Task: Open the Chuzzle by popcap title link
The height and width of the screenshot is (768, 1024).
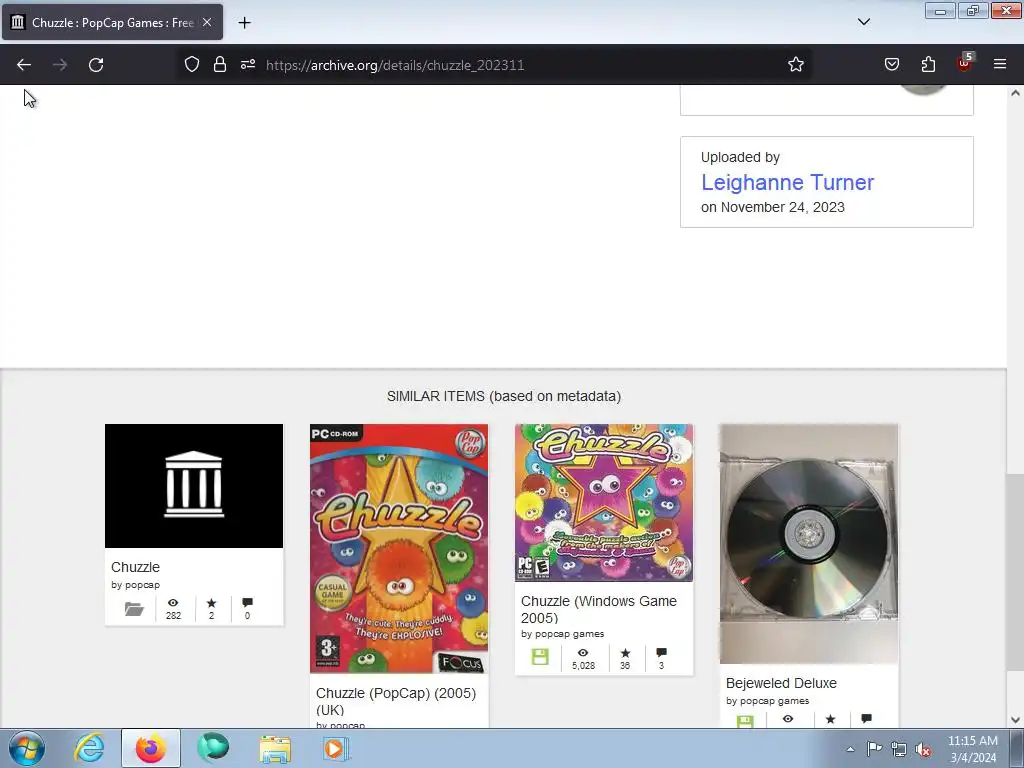Action: point(135,567)
